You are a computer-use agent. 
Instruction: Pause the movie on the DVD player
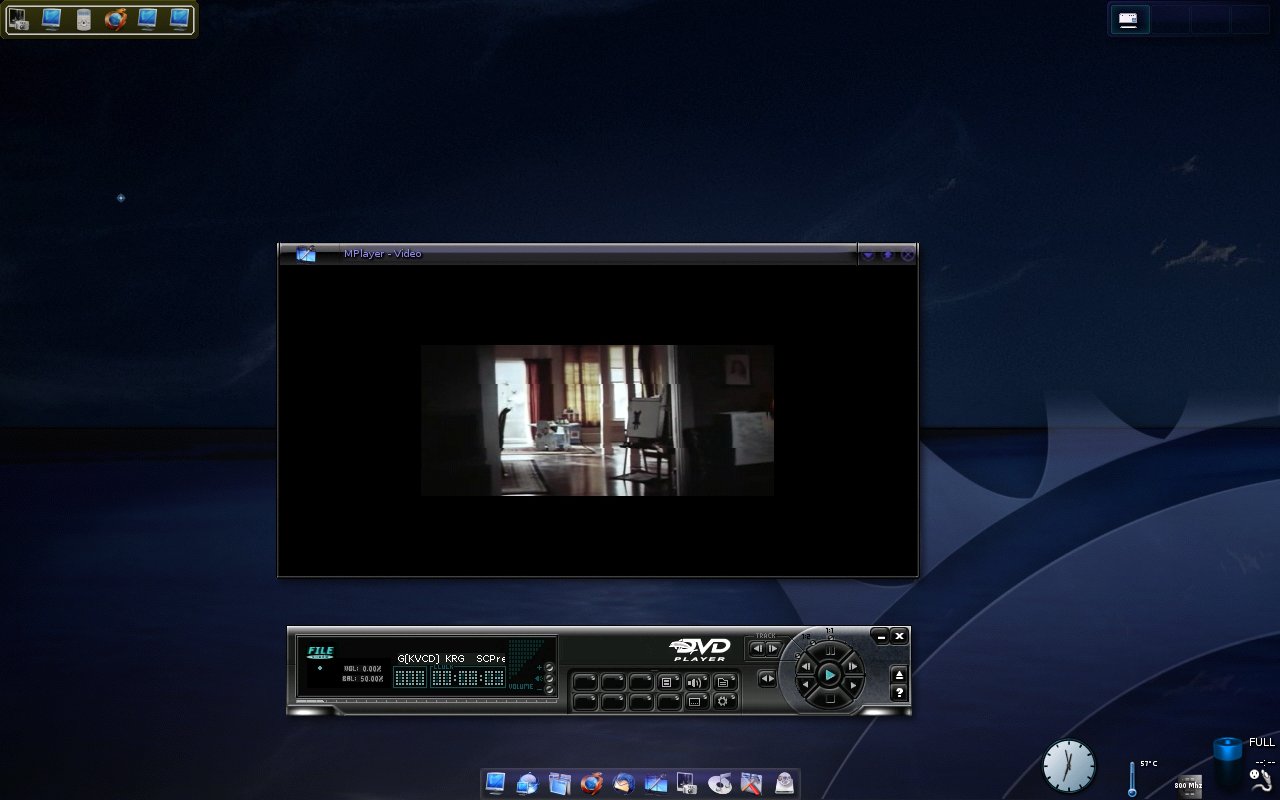(829, 650)
